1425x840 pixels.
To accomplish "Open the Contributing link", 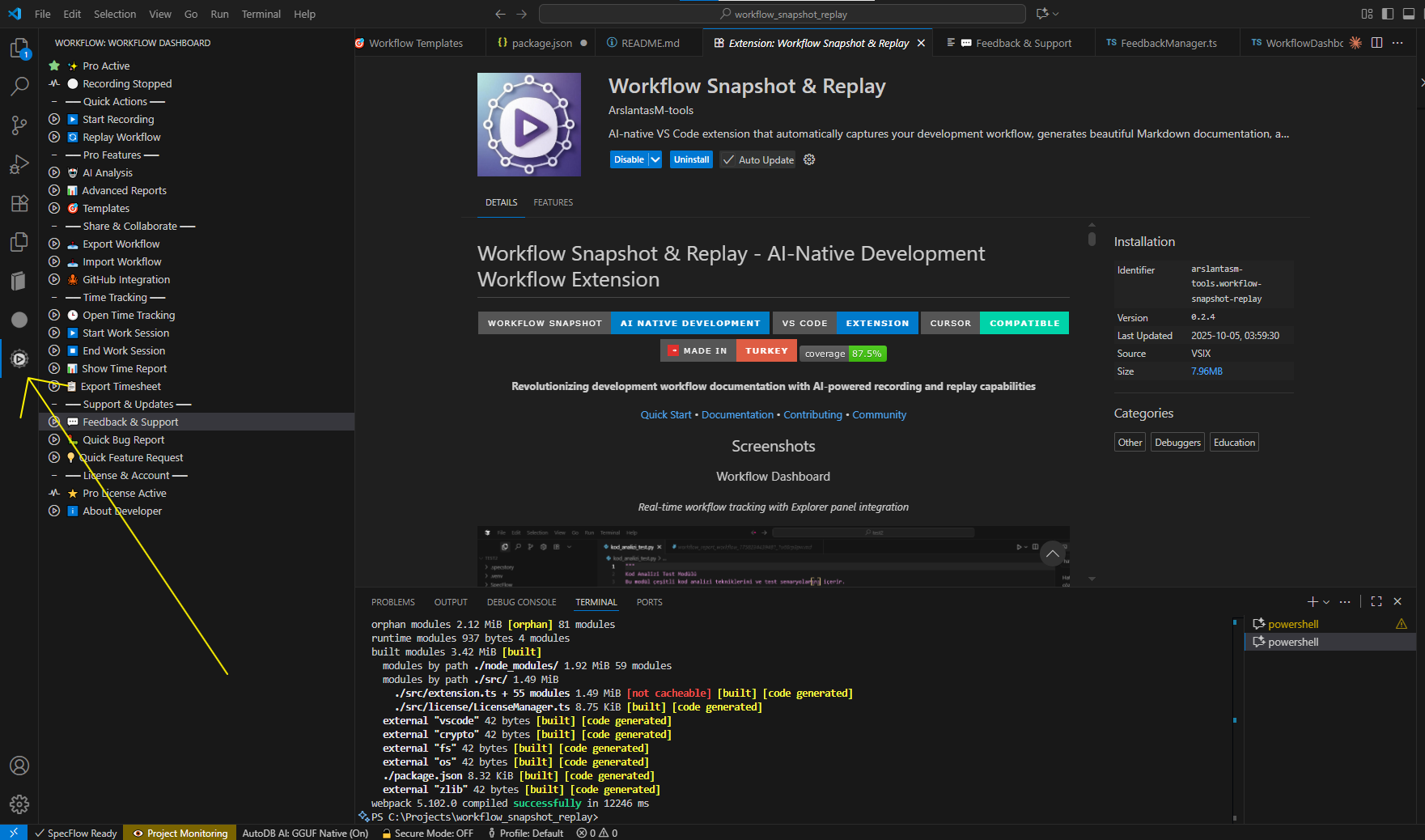I will click(x=812, y=414).
